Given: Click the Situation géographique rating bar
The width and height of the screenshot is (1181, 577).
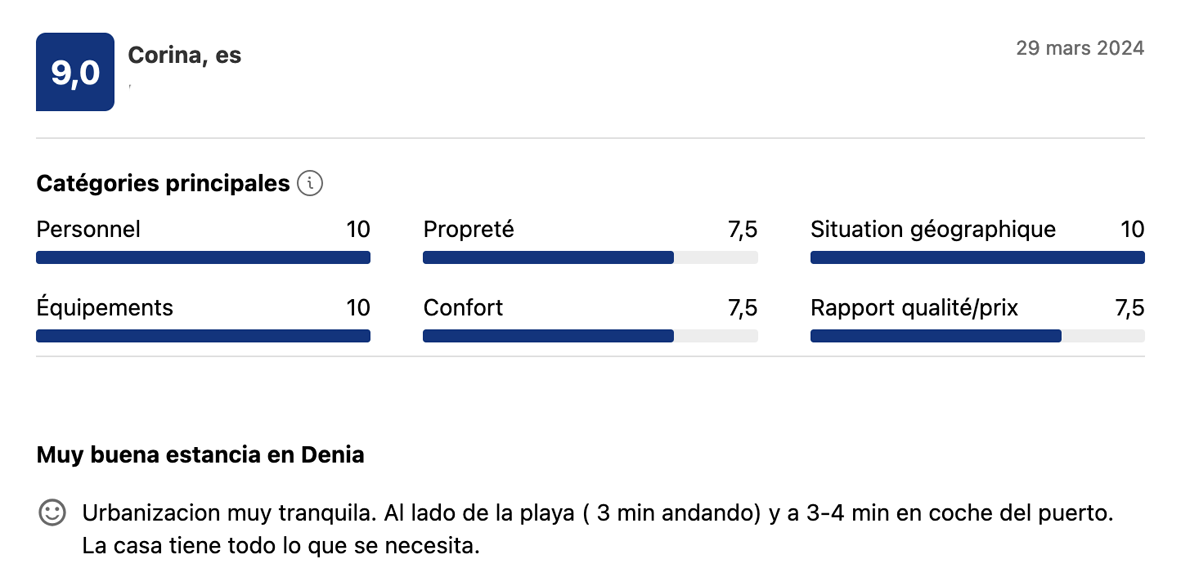Looking at the screenshot, I should point(977,258).
